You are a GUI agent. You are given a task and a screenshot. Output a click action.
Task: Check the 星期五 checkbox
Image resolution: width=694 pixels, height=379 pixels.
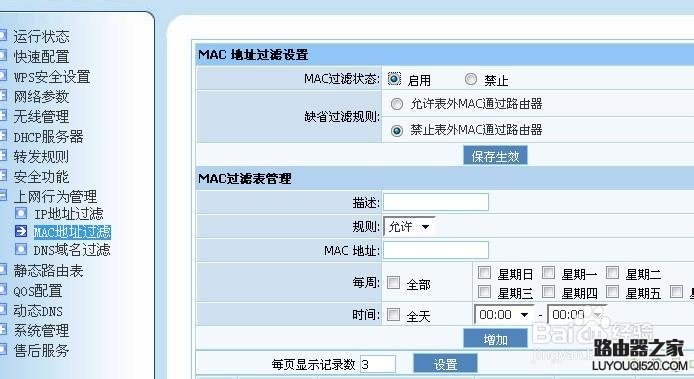coord(613,292)
